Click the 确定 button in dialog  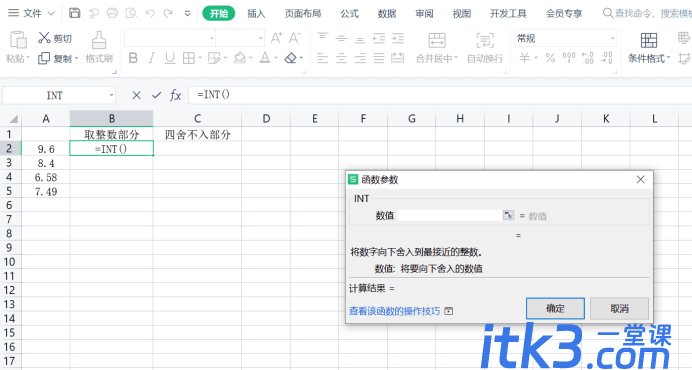coord(555,308)
